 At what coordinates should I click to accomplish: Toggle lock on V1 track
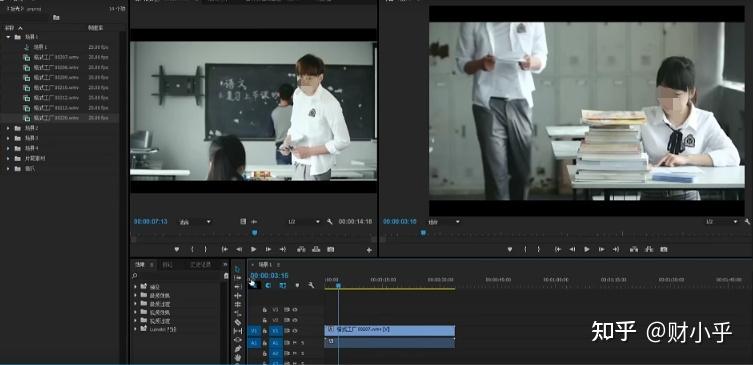tap(265, 331)
